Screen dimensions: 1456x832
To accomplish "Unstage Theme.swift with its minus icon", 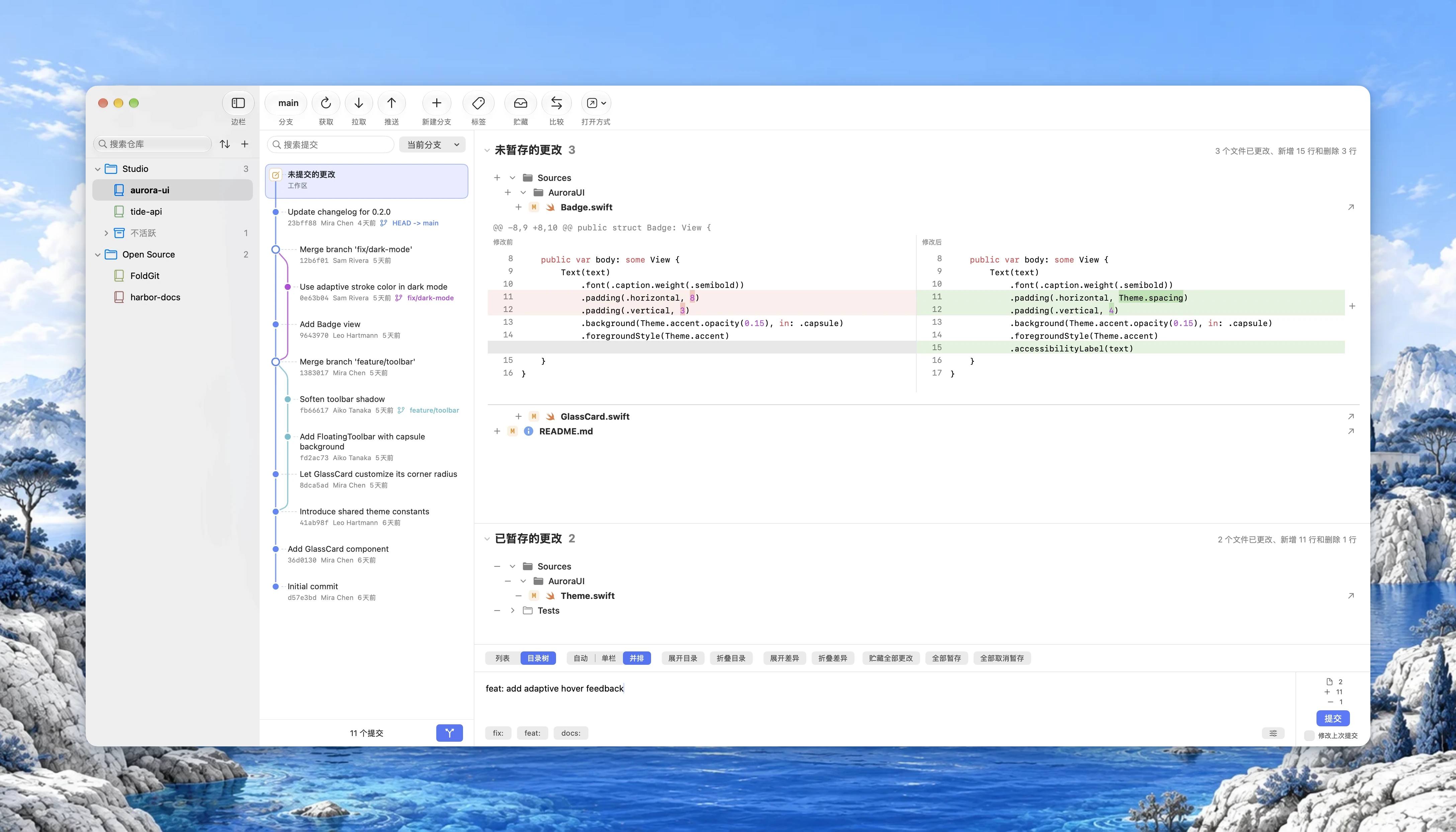I will [518, 596].
